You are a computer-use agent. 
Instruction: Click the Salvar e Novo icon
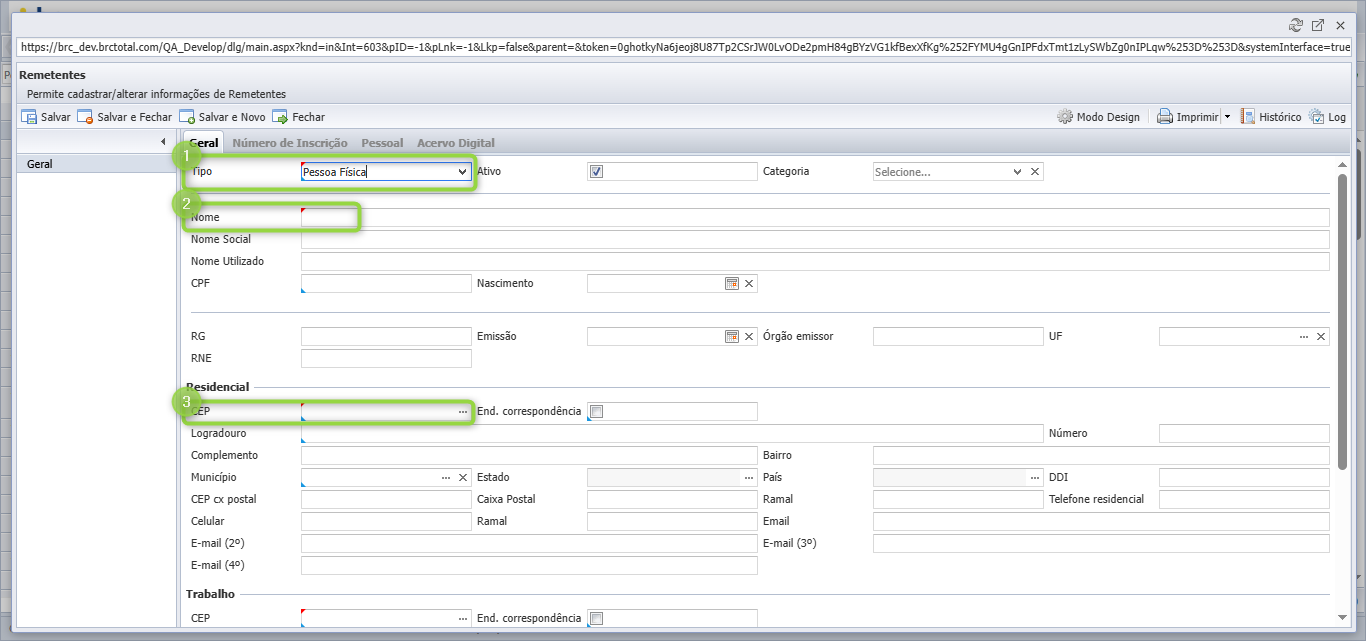[187, 117]
